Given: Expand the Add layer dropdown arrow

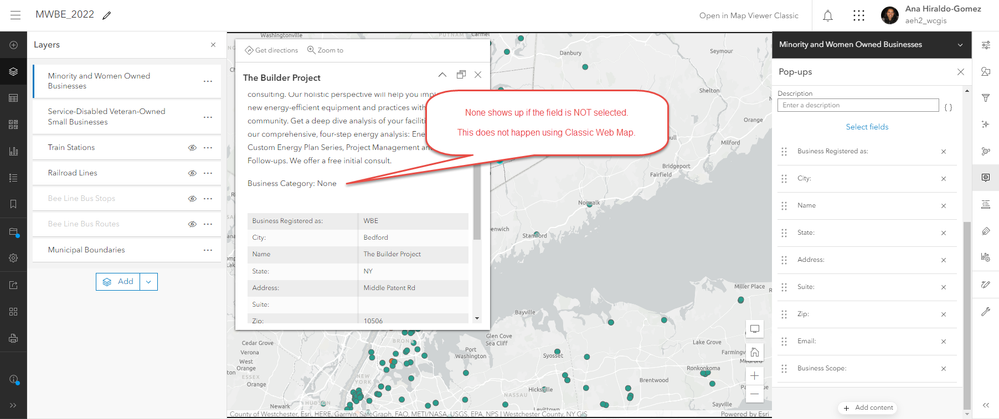Looking at the screenshot, I should [148, 281].
